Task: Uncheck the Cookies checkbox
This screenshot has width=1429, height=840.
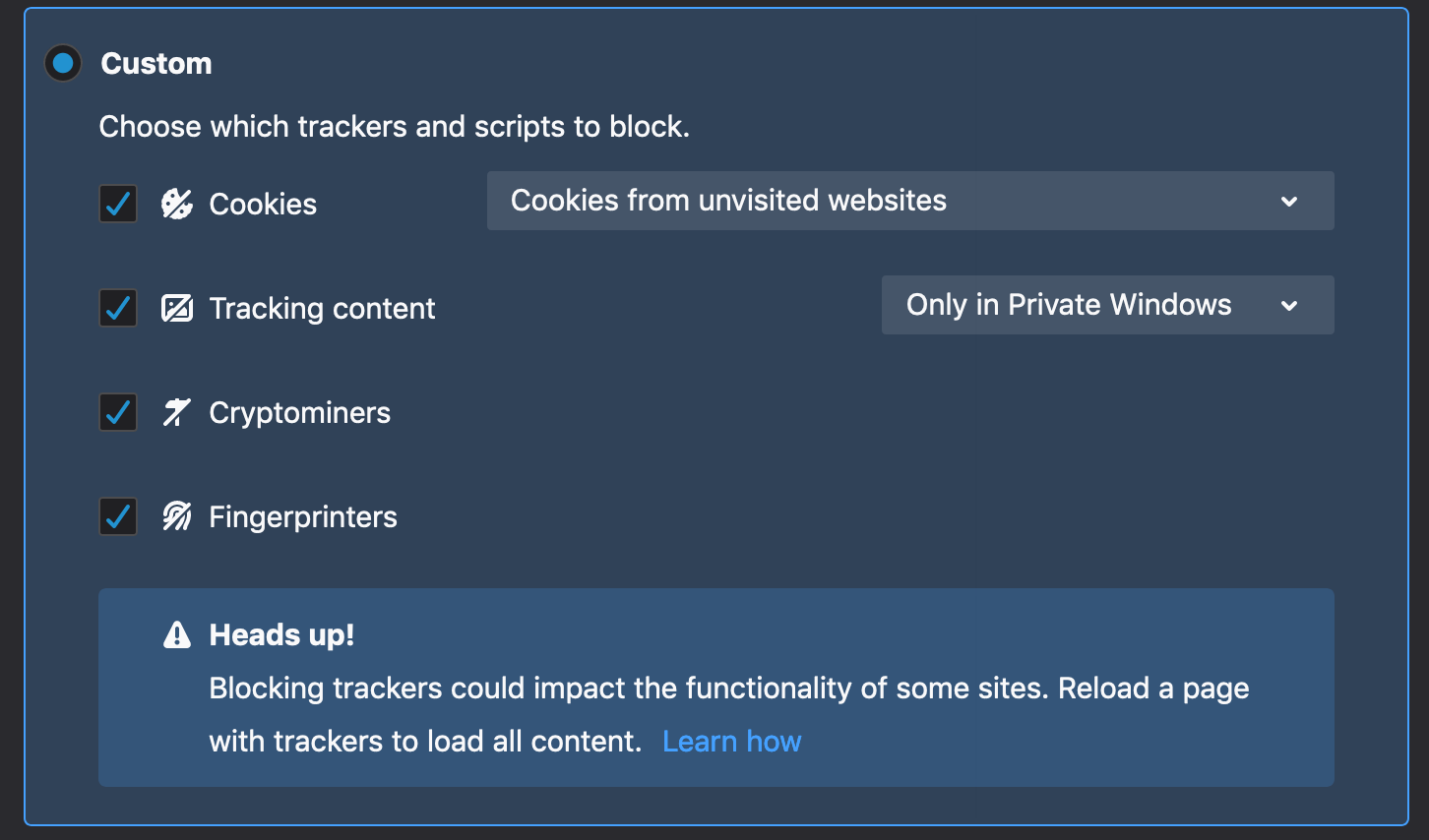Action: (117, 204)
